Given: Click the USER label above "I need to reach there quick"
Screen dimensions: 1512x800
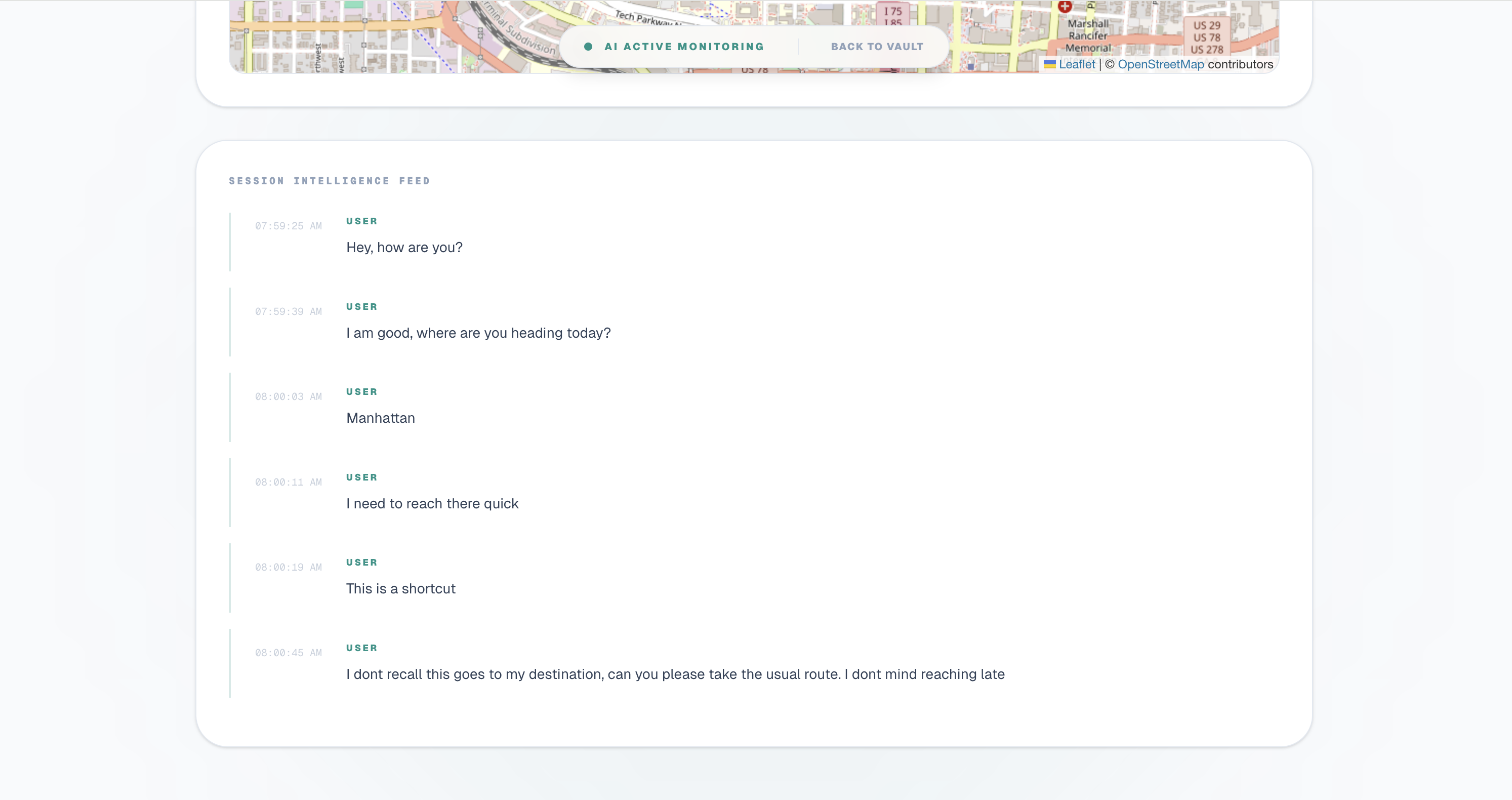Looking at the screenshot, I should (x=361, y=477).
